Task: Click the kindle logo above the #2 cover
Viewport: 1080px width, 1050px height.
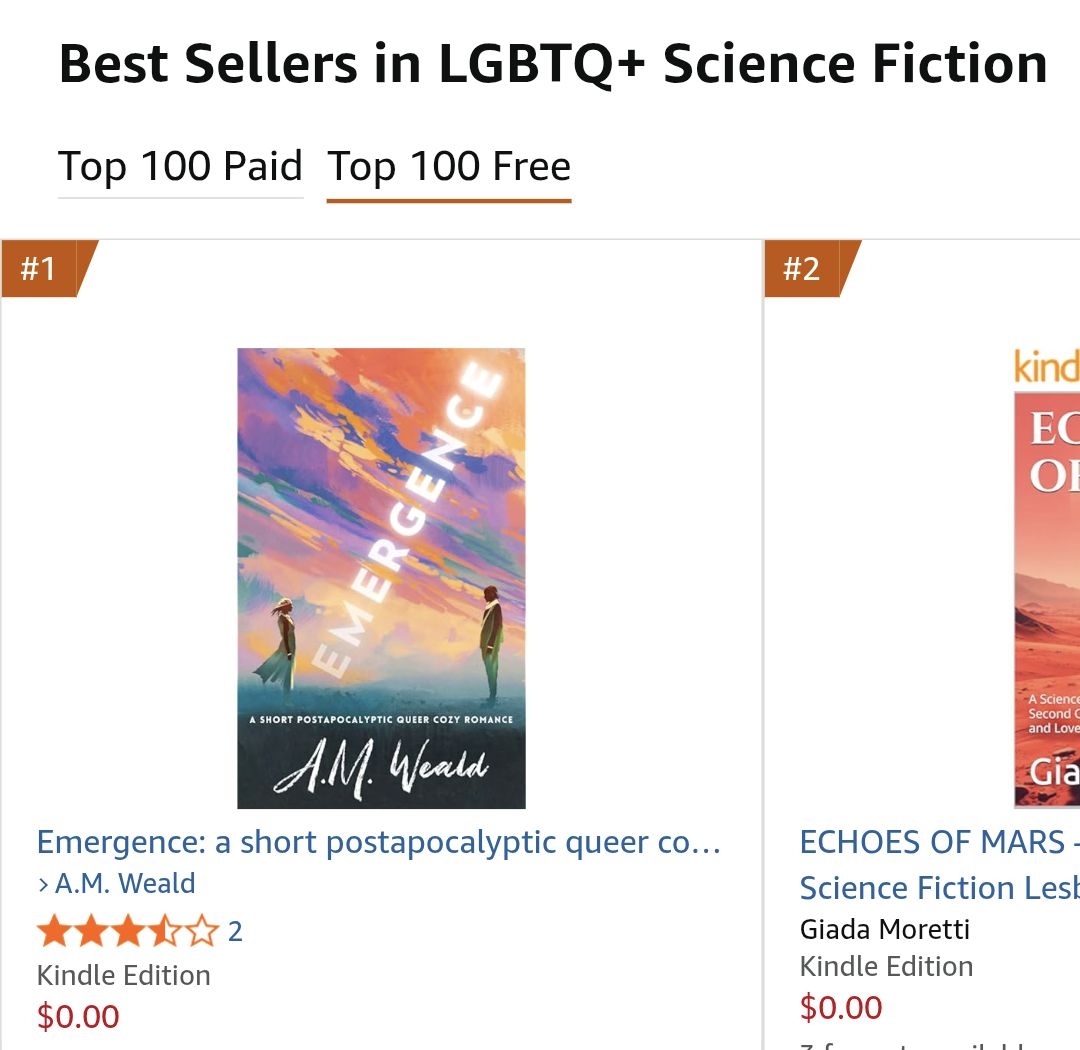Action: (x=1047, y=368)
